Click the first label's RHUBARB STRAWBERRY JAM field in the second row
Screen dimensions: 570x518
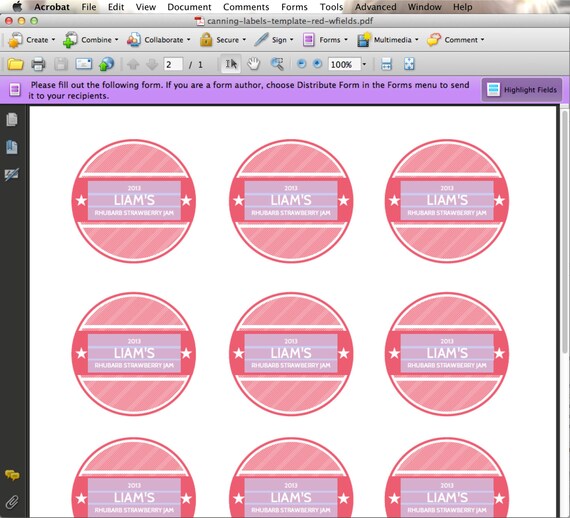tap(134, 365)
